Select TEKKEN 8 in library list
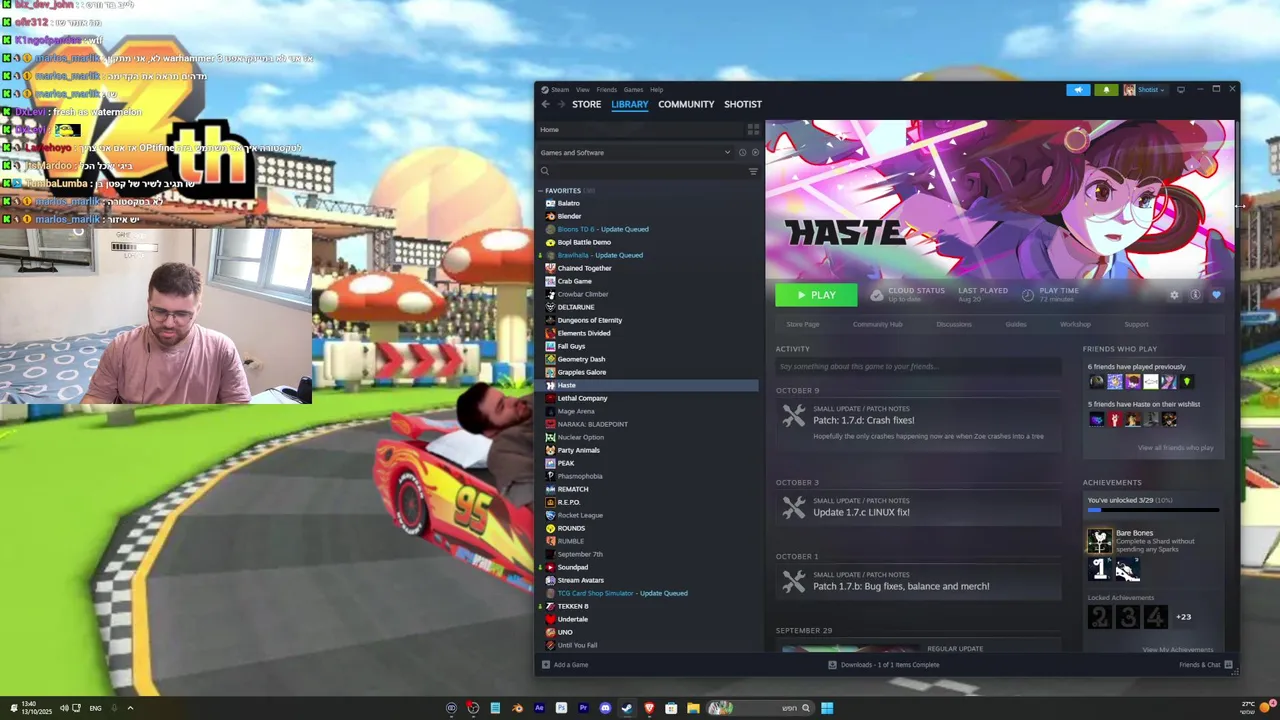The width and height of the screenshot is (1280, 720). click(573, 606)
